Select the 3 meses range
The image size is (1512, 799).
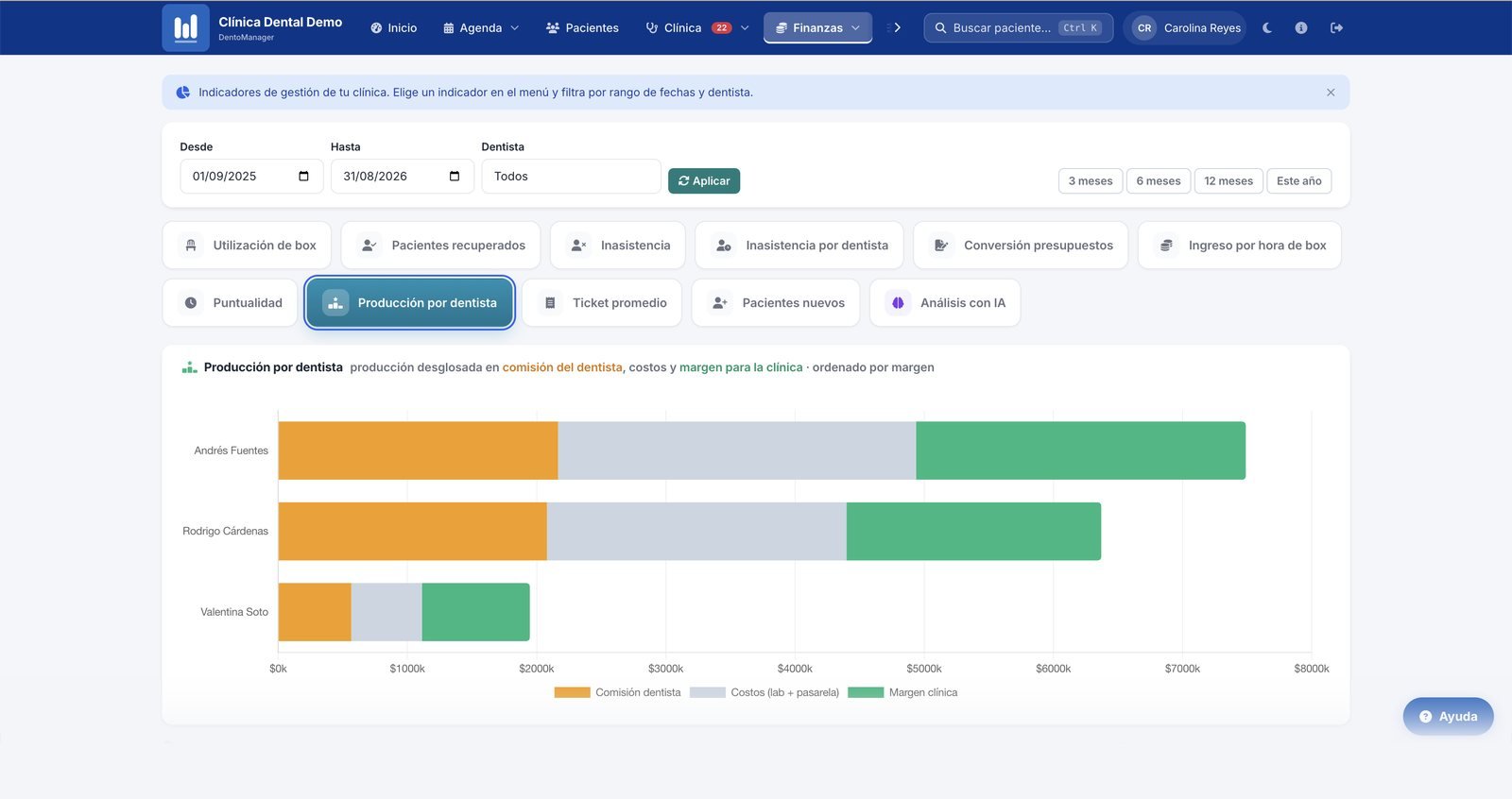(1091, 180)
